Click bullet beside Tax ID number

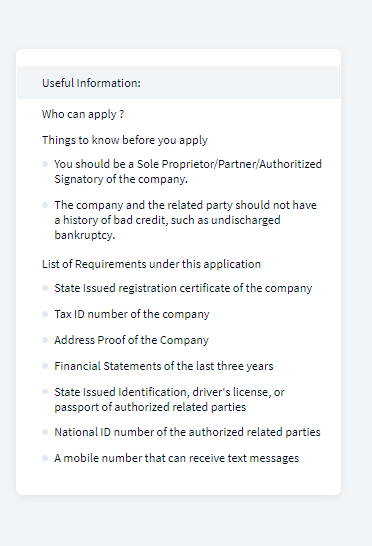click(45, 314)
